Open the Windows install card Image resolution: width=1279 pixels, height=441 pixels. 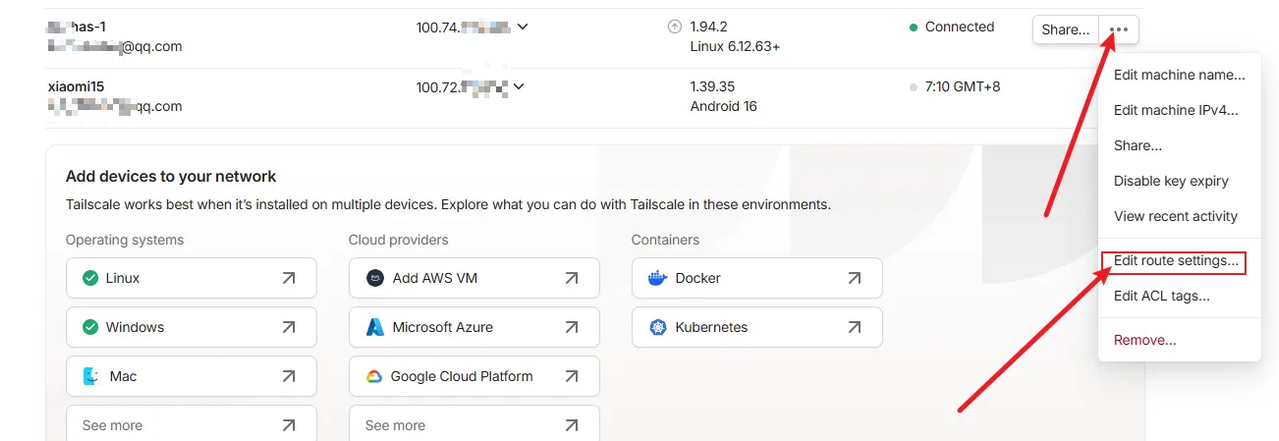pyautogui.click(x=191, y=327)
